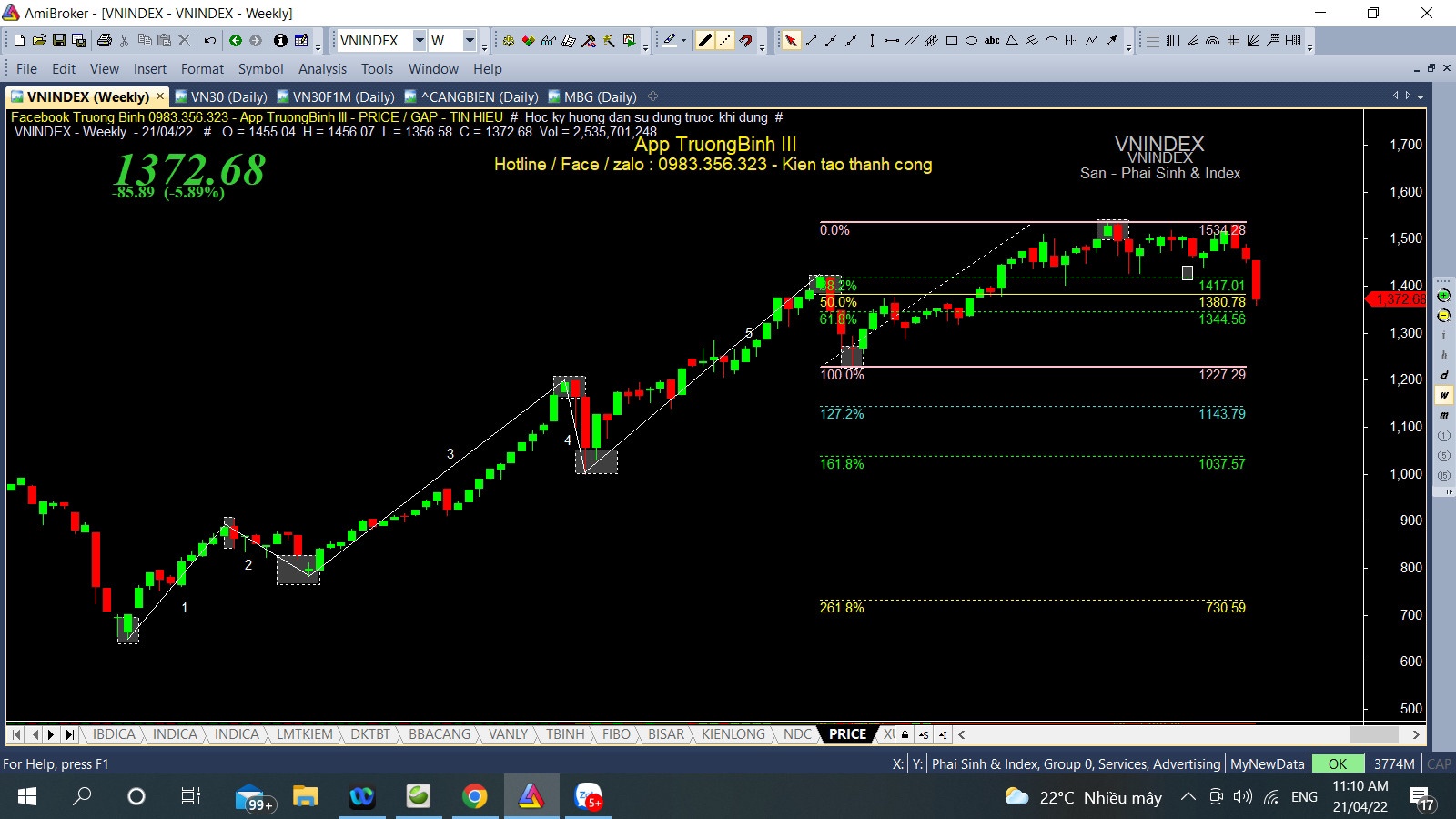
Task: Select the ellipse drawing tool
Action: pos(972,40)
